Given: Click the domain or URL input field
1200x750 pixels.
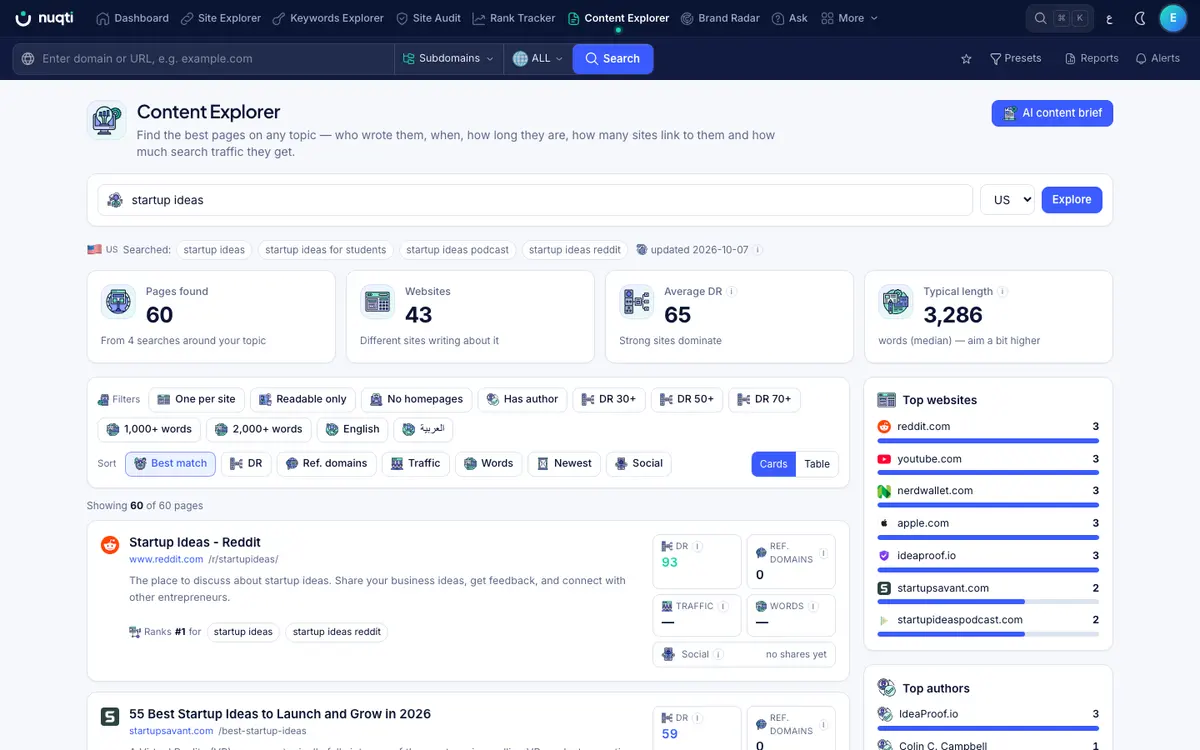Looking at the screenshot, I should coord(204,59).
